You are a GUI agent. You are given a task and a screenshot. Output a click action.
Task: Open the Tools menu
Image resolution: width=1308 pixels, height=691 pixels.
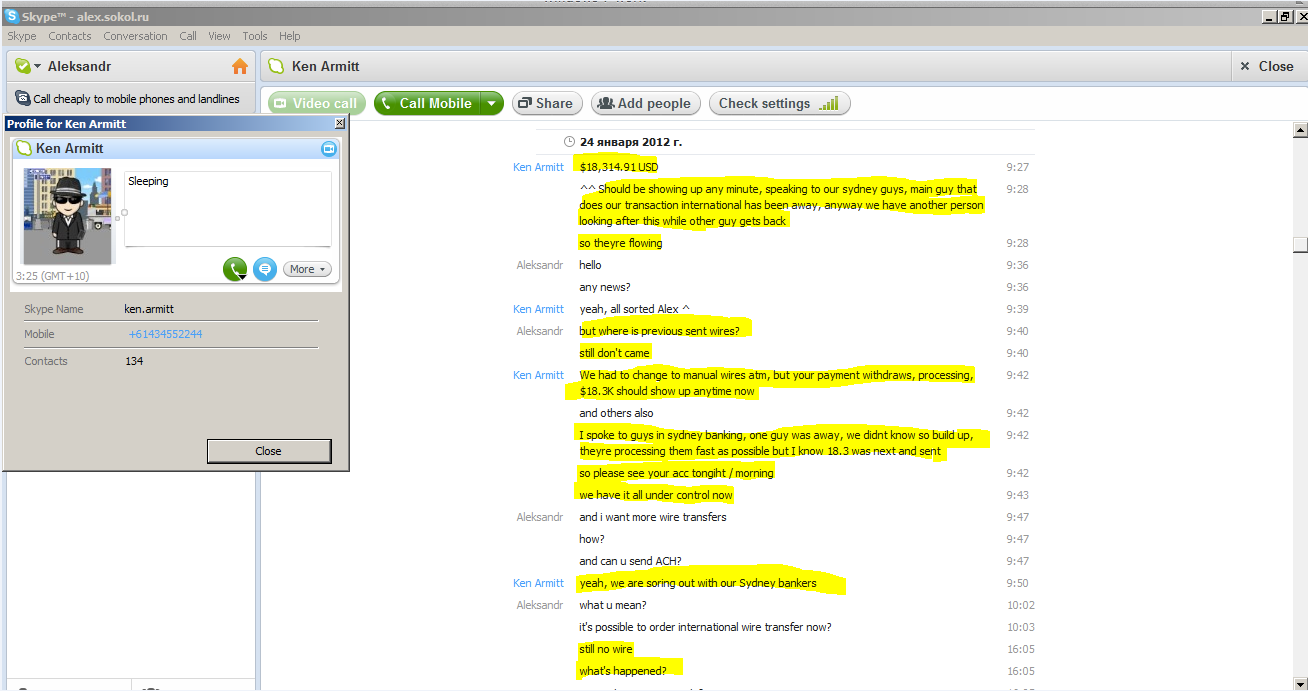coord(255,36)
